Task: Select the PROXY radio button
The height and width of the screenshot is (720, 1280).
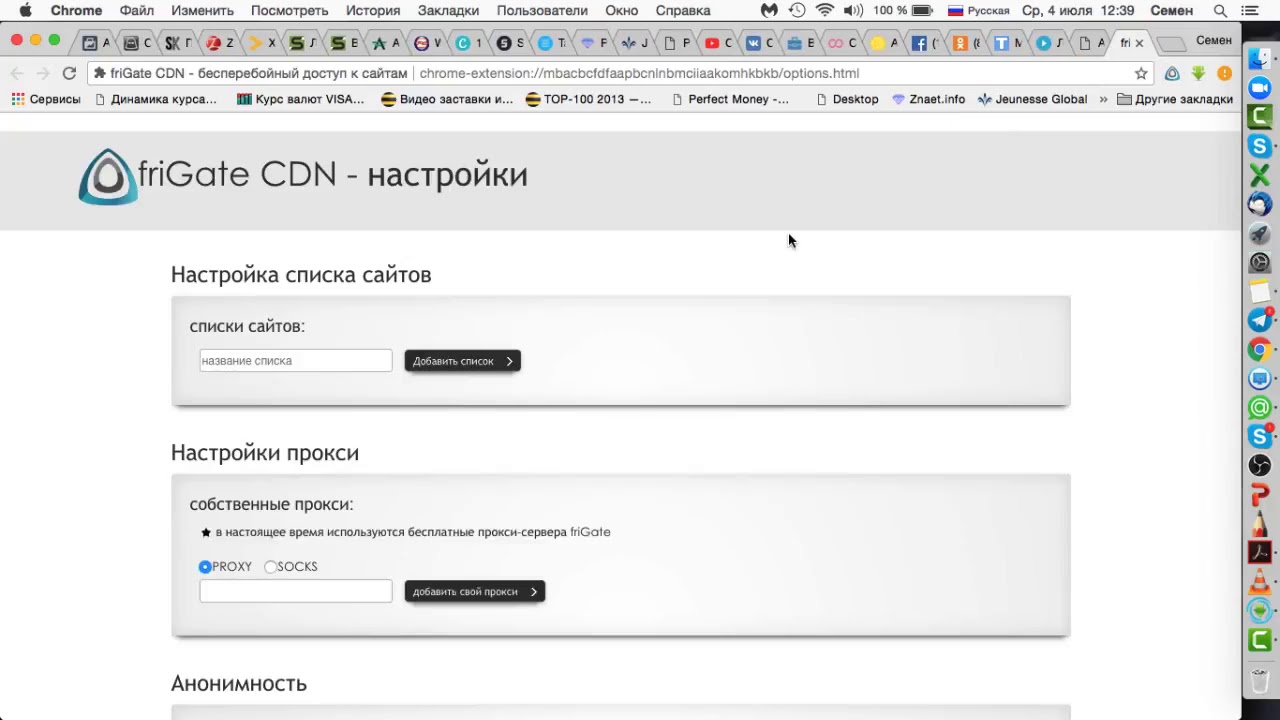Action: [x=205, y=567]
